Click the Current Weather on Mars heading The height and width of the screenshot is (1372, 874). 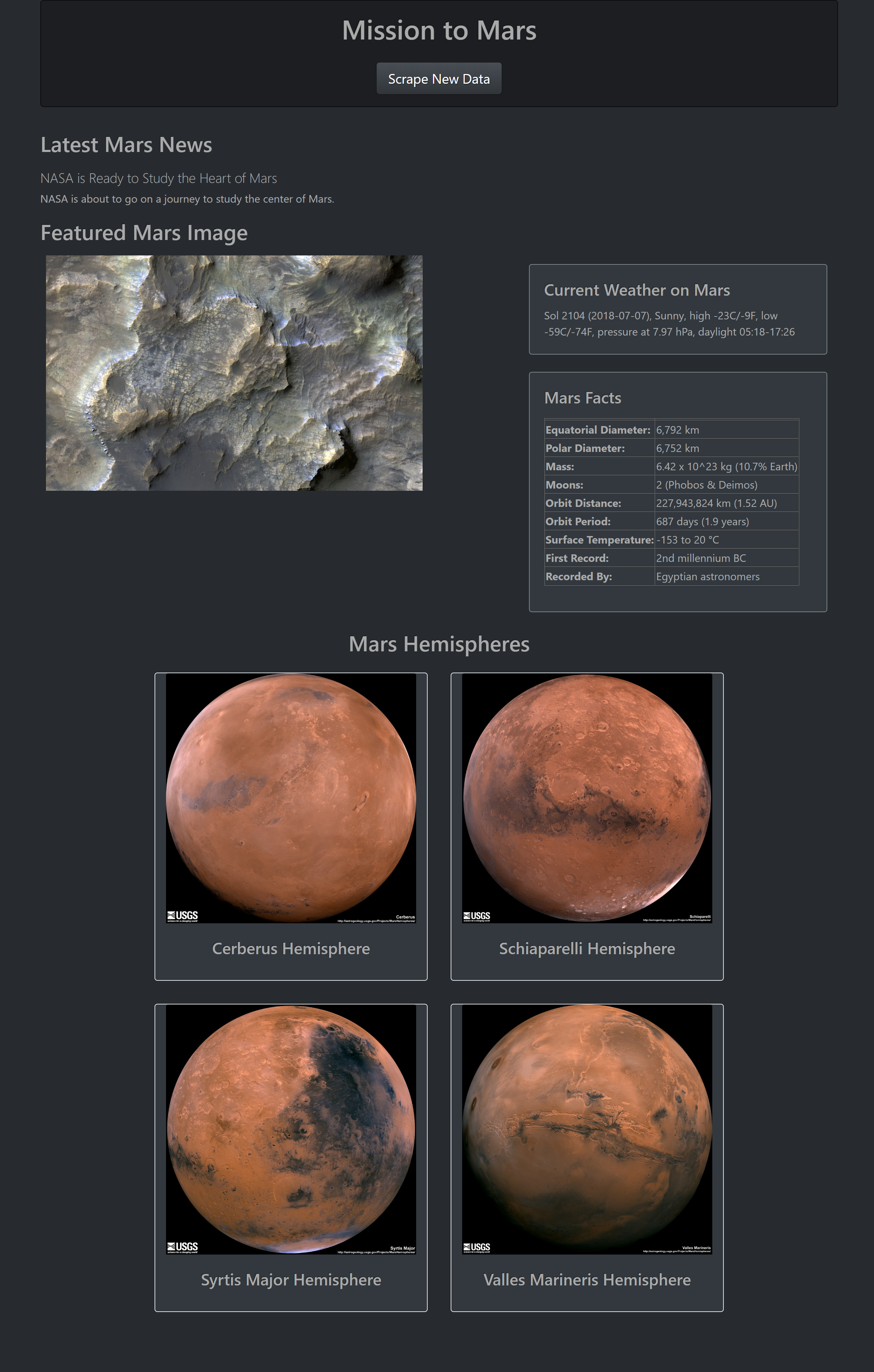637,290
